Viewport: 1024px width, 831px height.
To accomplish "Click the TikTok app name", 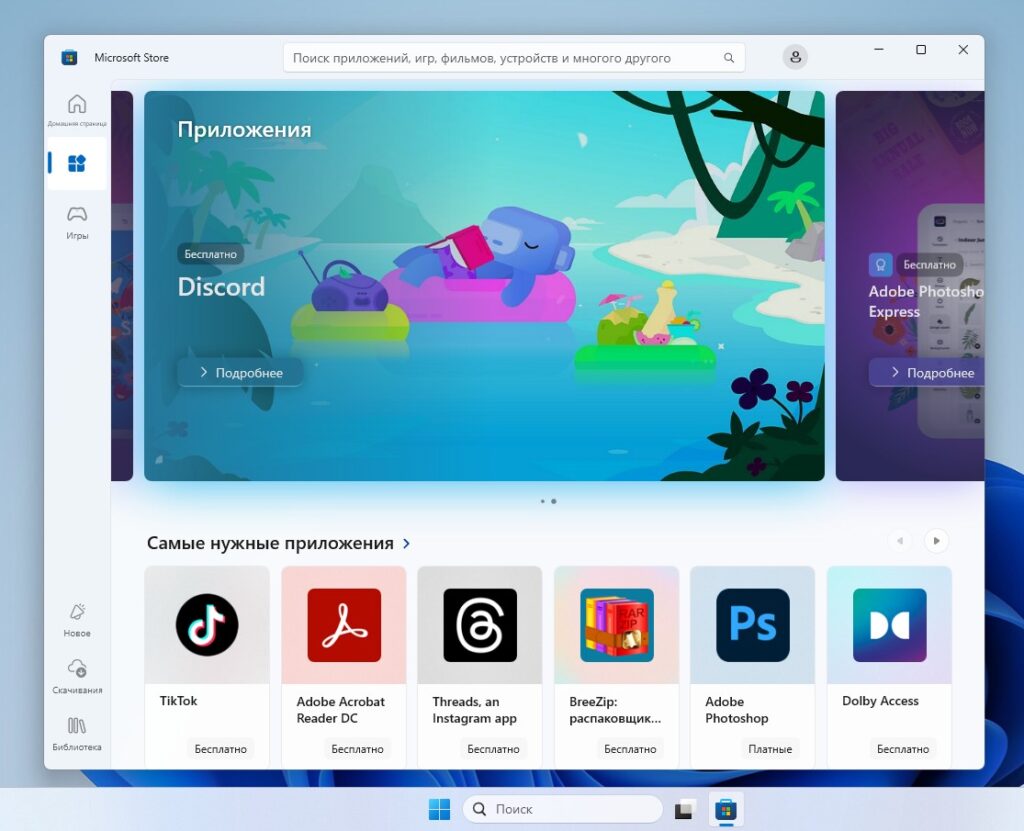I will pos(178,700).
